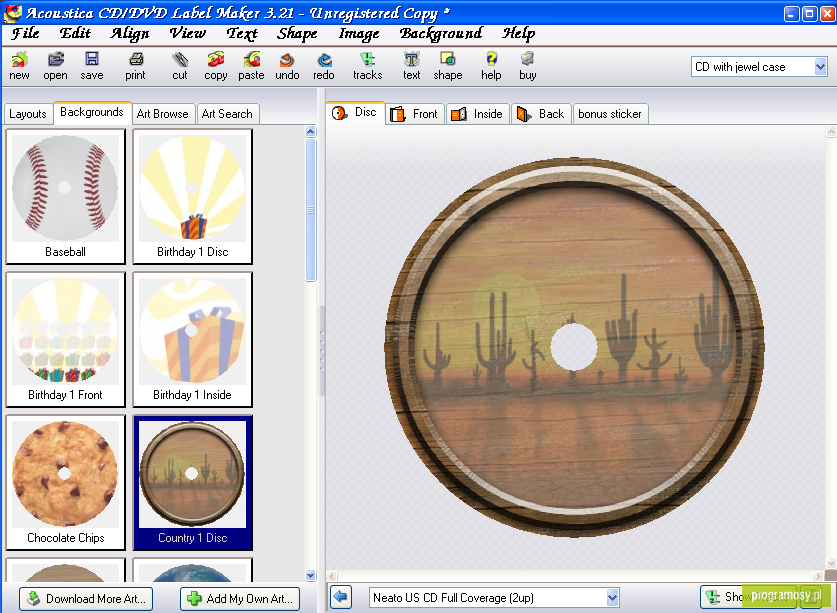Expand the CD with jewel case dropdown
This screenshot has height=613, width=837.
820,67
